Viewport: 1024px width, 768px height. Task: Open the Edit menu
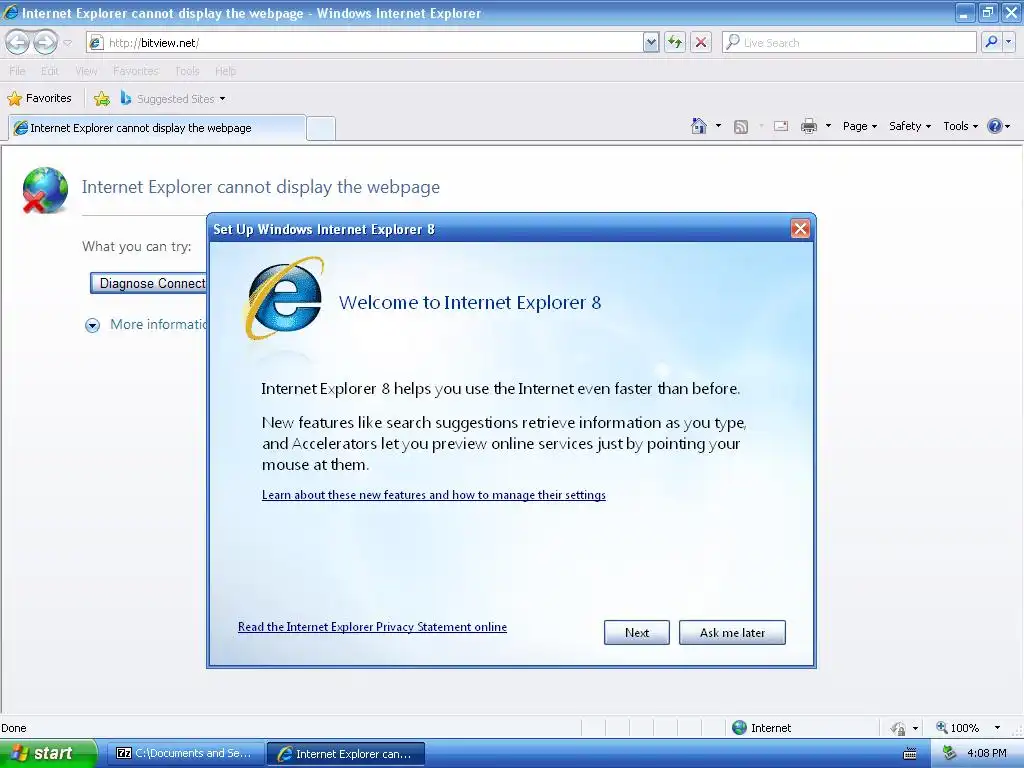tap(50, 71)
